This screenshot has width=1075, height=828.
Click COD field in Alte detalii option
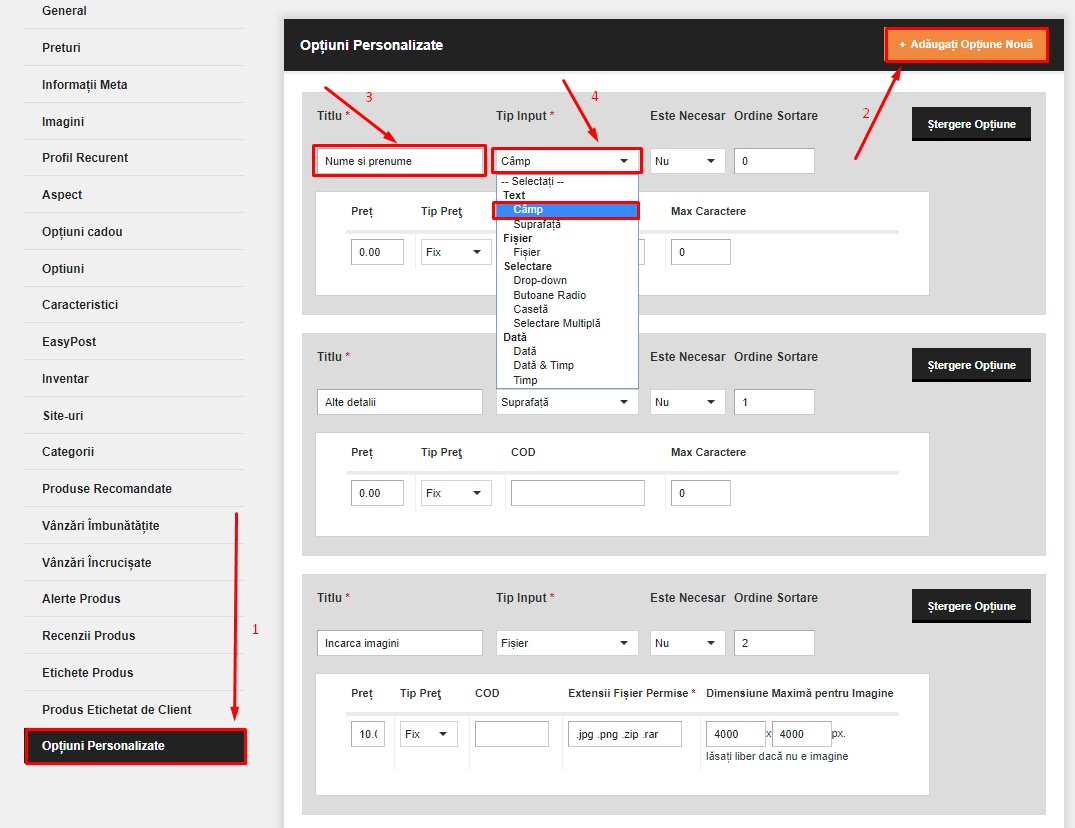(578, 493)
